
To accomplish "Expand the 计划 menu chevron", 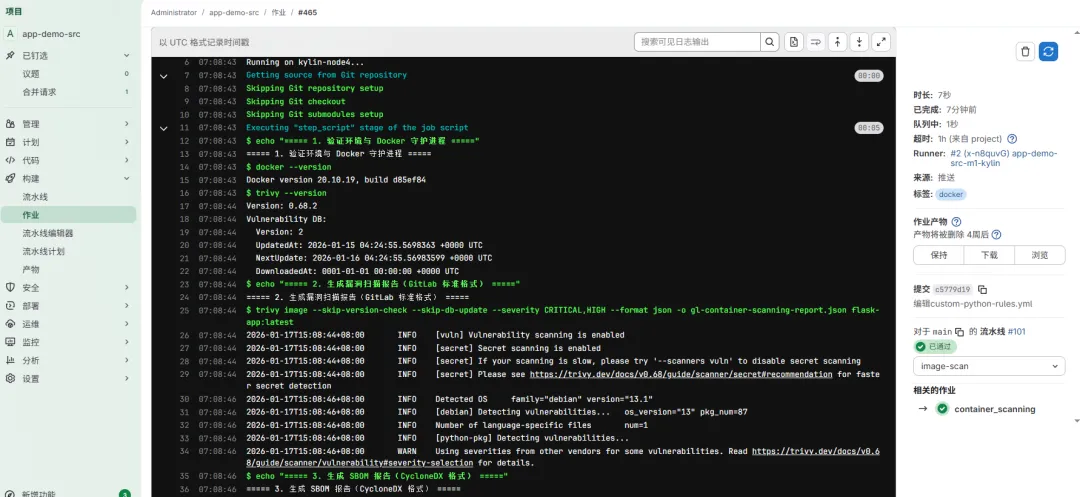I will (x=127, y=142).
